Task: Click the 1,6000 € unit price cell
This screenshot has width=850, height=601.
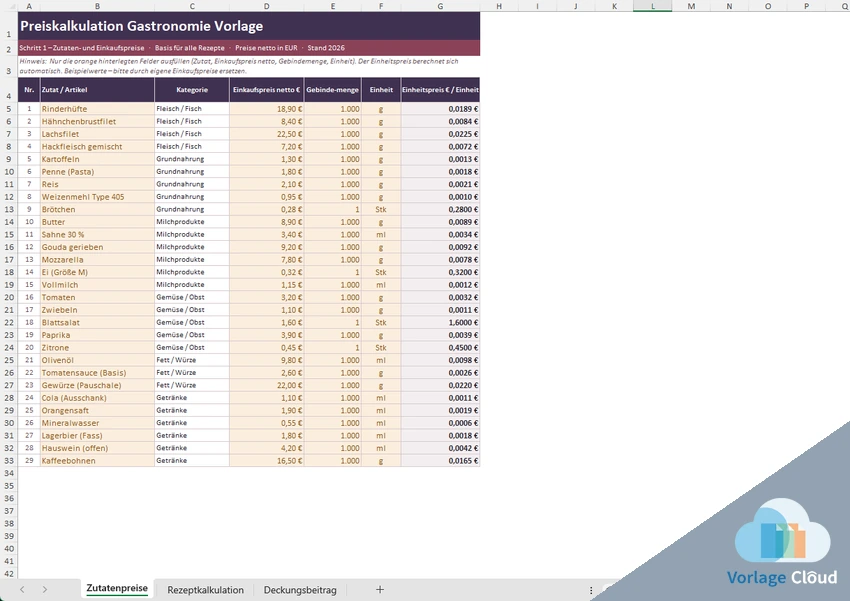Action: [440, 322]
